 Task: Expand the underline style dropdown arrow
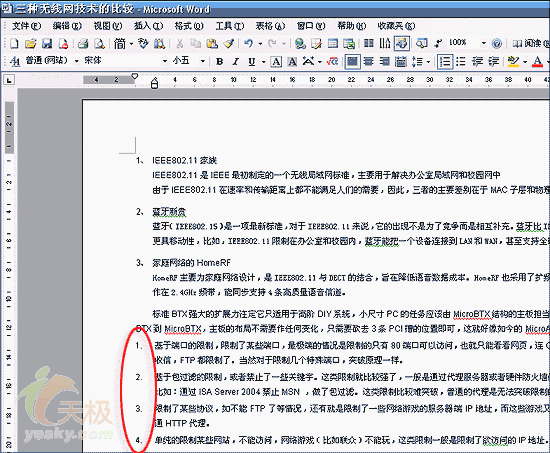[x=263, y=62]
